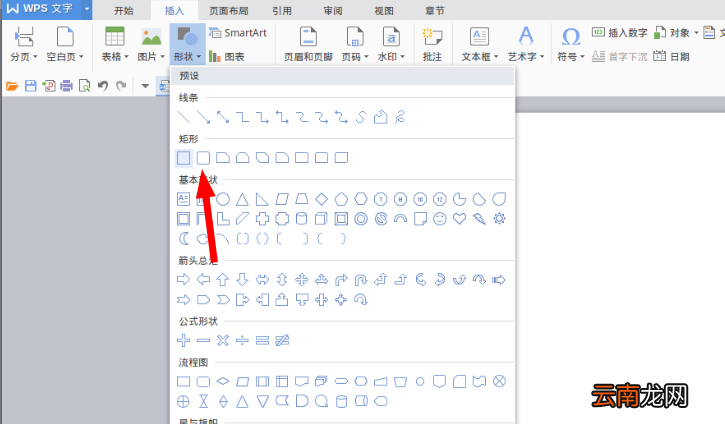Select the cube basic shape

pyautogui.click(x=321, y=219)
